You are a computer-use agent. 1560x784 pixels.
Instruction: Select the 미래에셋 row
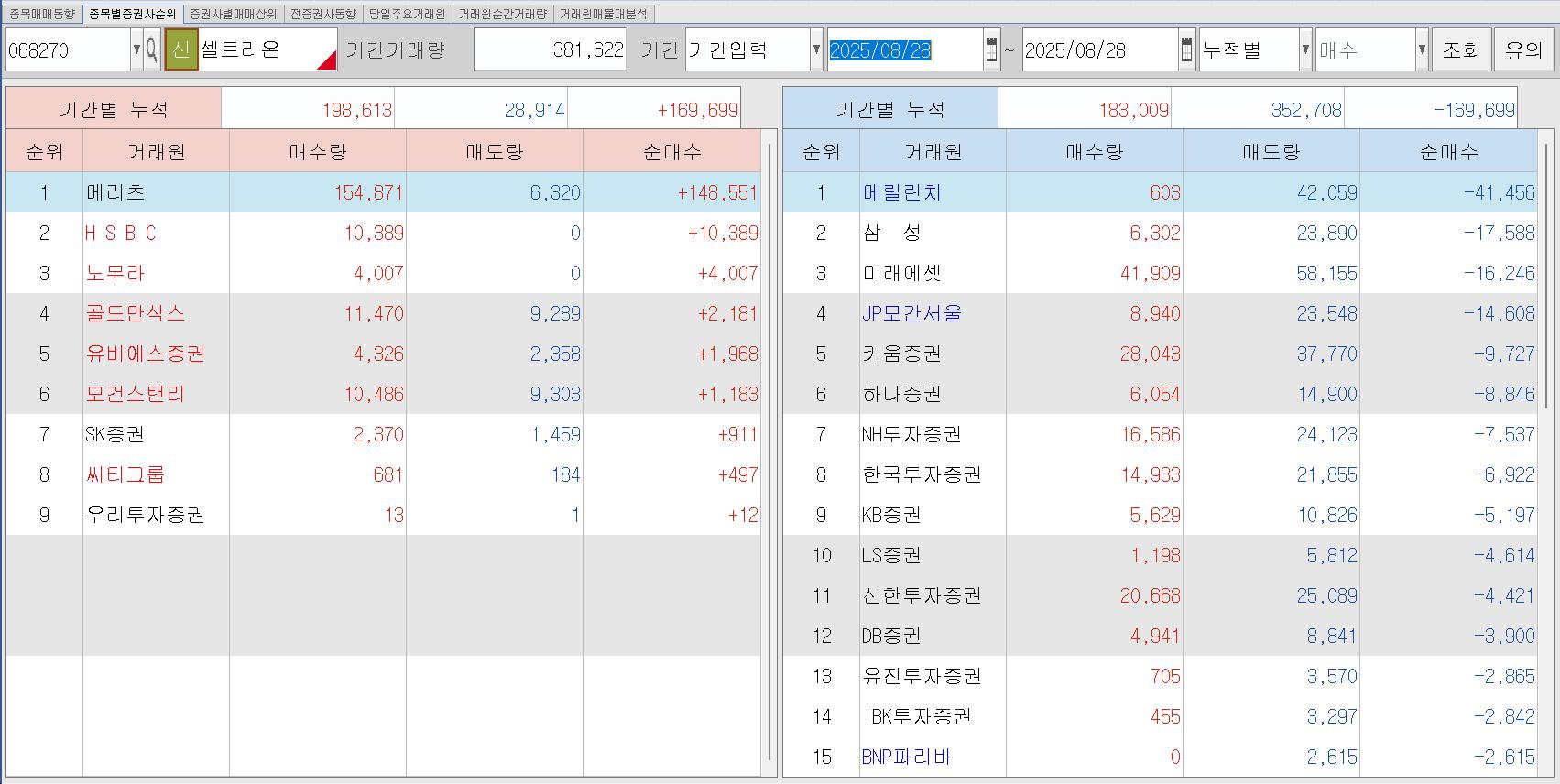(x=1160, y=273)
